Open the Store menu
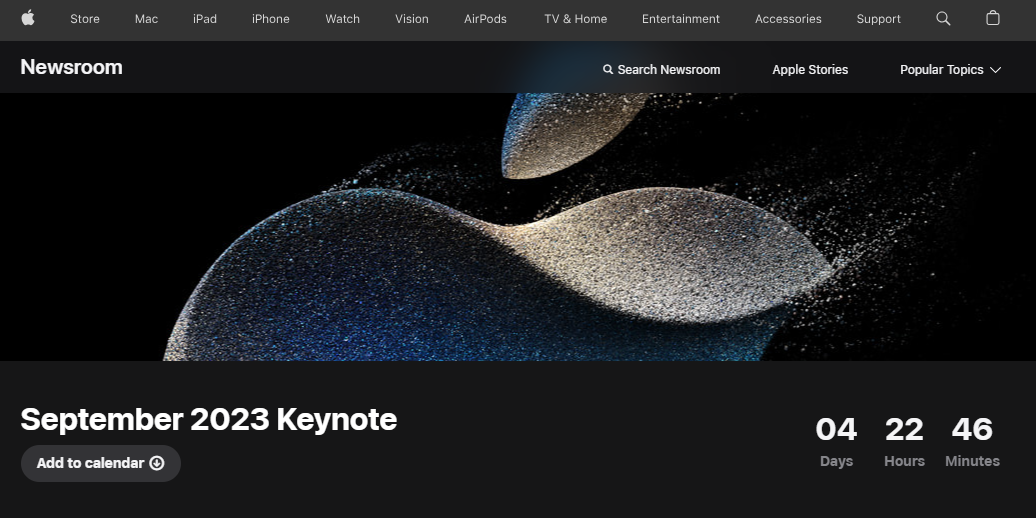Image resolution: width=1036 pixels, height=518 pixels. tap(85, 19)
